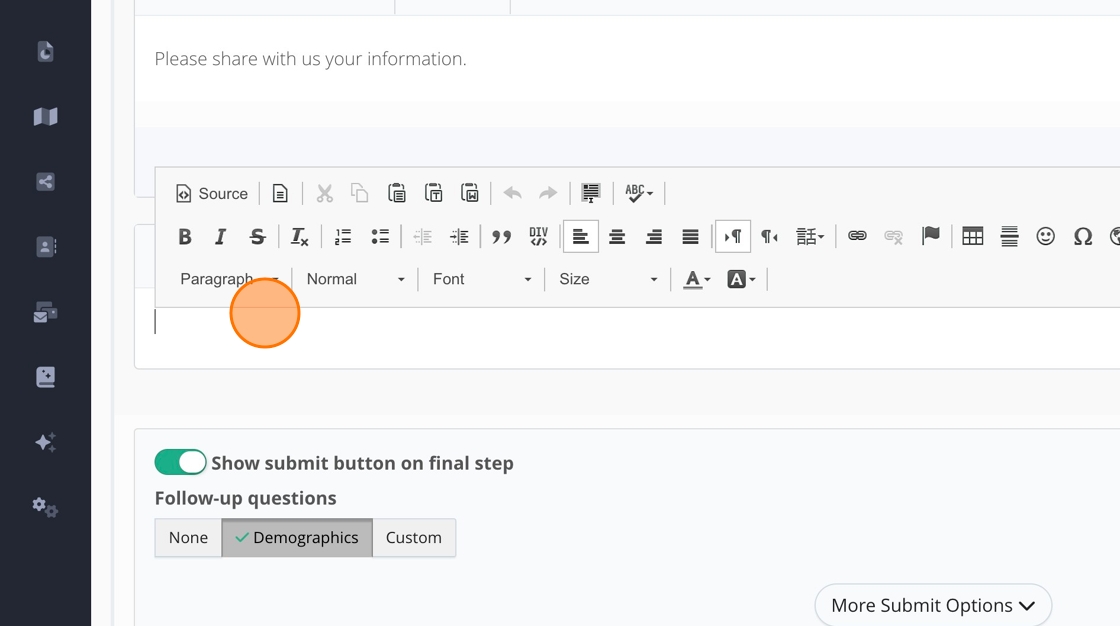This screenshot has width=1120, height=626.
Task: Open the Font dropdown
Action: pos(481,279)
